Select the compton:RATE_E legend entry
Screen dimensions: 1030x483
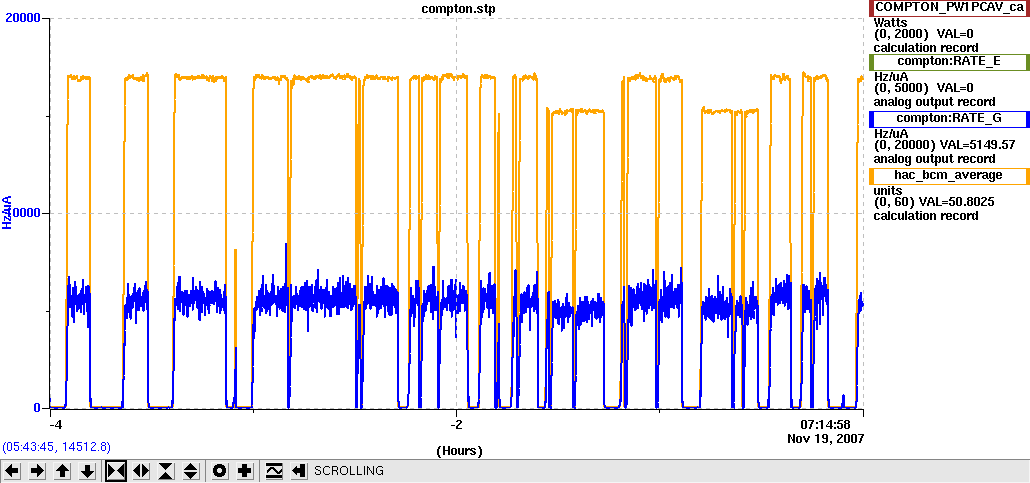pos(949,62)
